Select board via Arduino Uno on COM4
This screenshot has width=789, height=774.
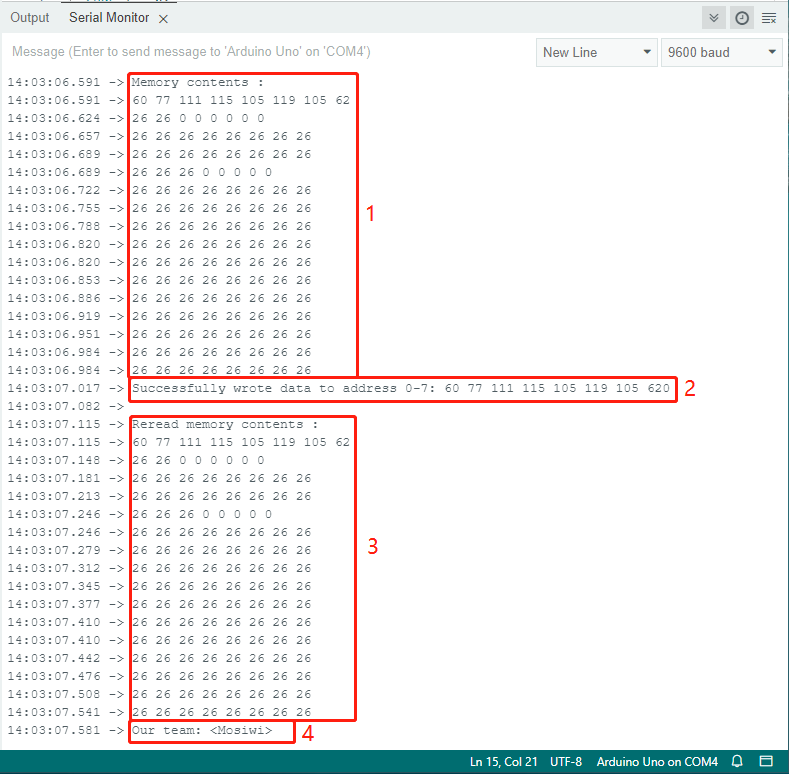(x=657, y=761)
